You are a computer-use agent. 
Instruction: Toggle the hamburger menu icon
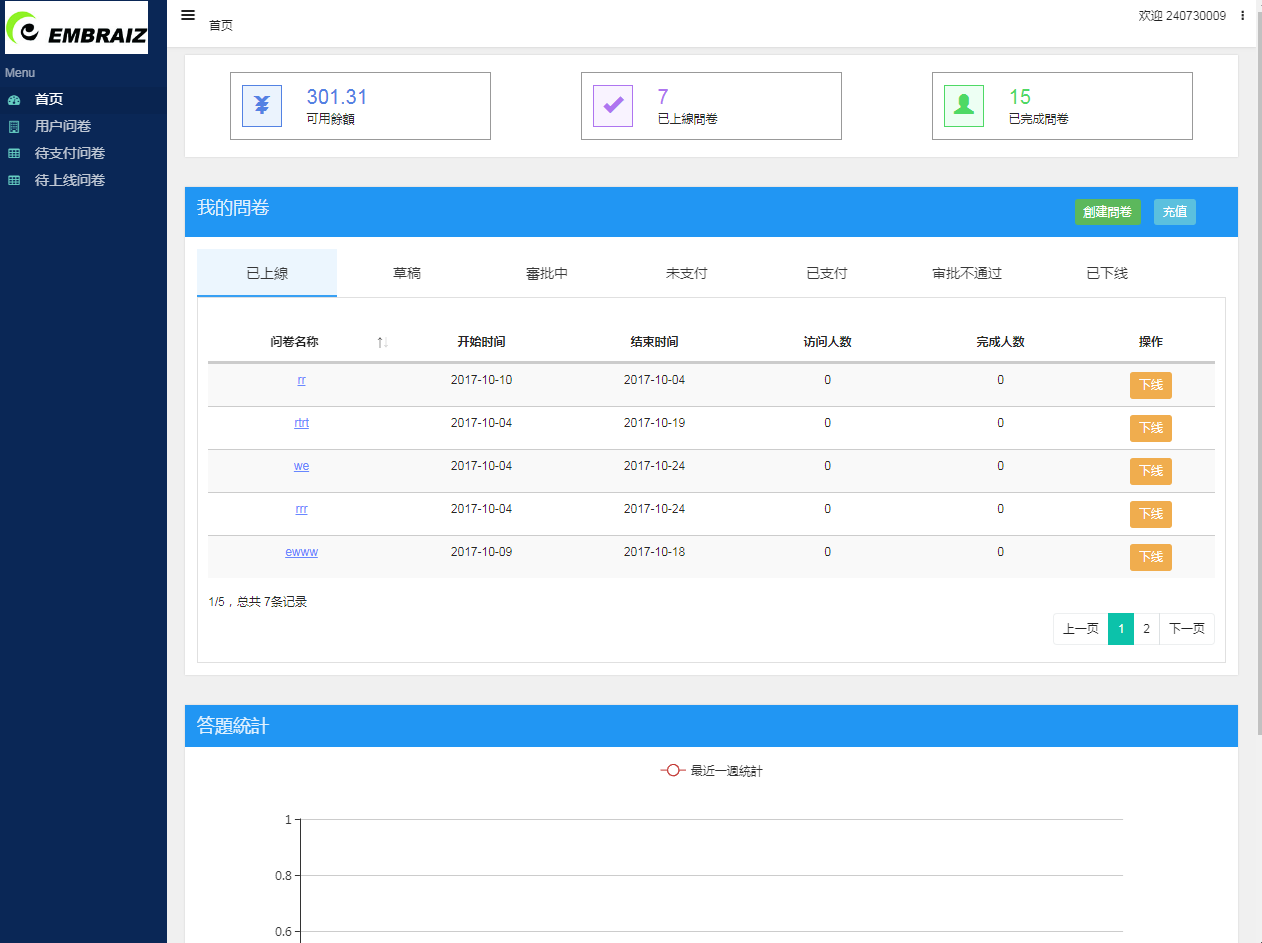coord(188,15)
